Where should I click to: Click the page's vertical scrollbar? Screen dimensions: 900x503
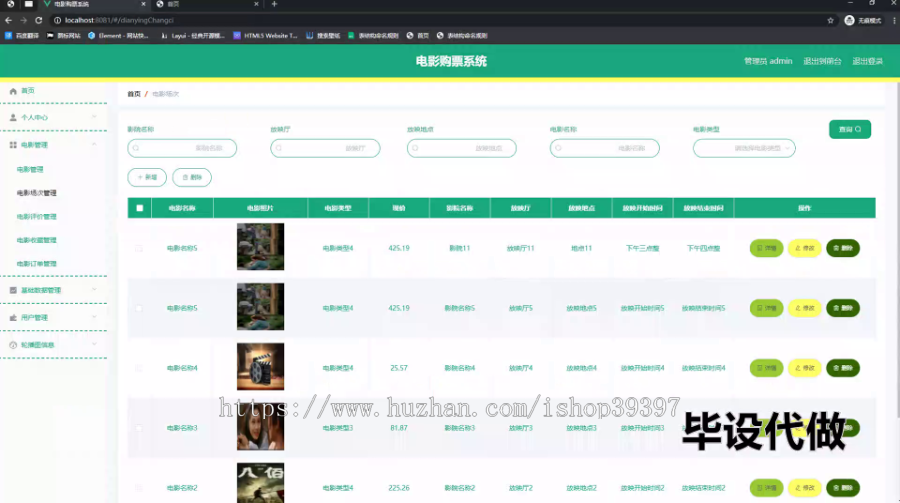click(897, 250)
